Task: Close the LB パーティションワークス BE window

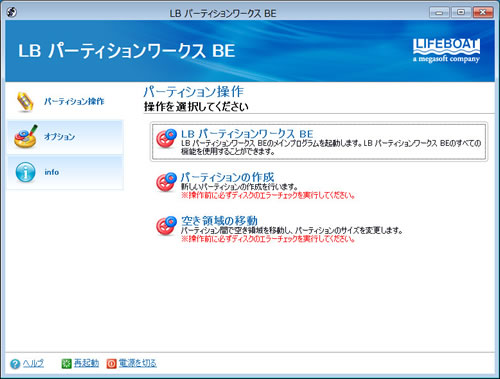Action: [483, 13]
